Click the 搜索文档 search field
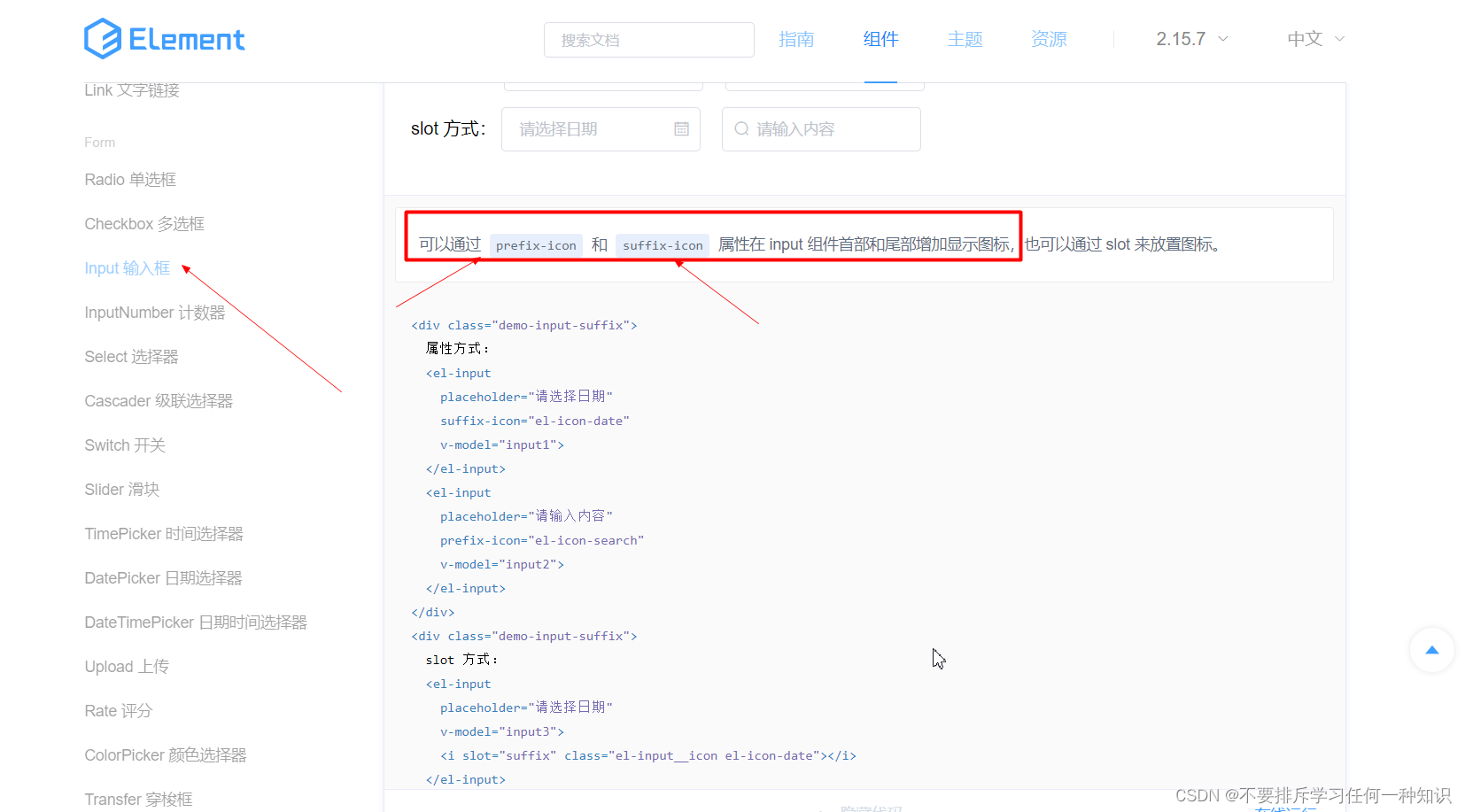The height and width of the screenshot is (812, 1465). tap(649, 40)
